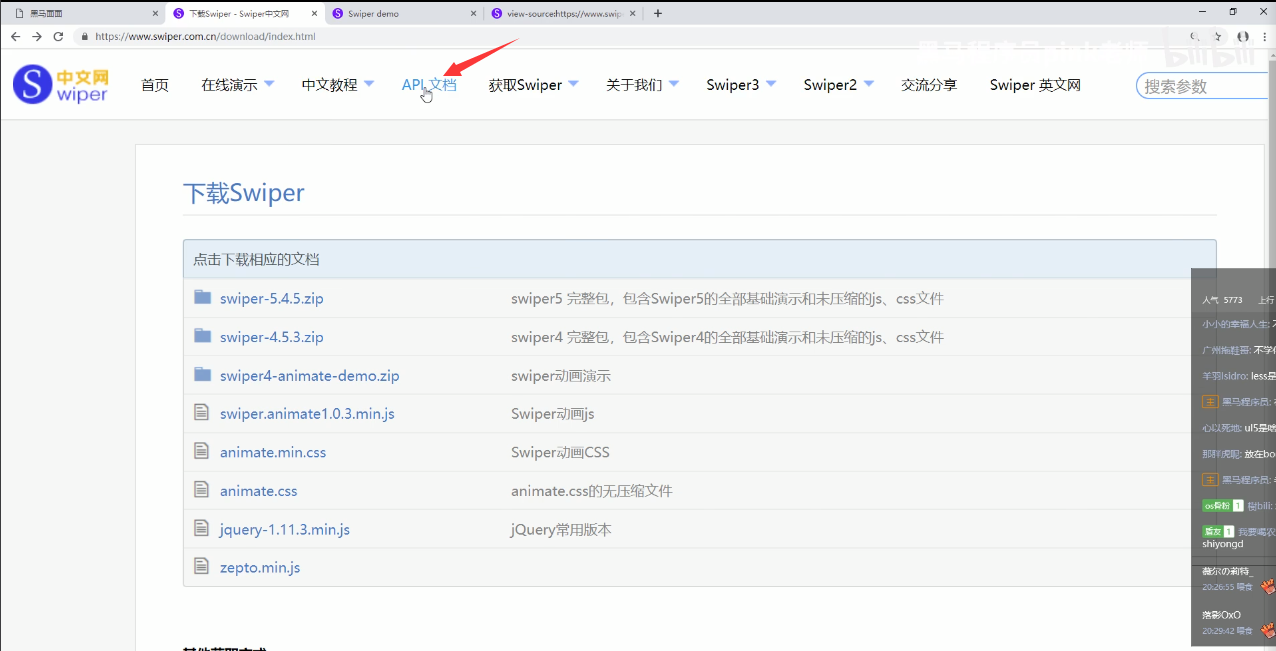Screen dimensions: 1276x651
Task: Expand the 关于我们 dropdown arrow
Action: [x=673, y=84]
